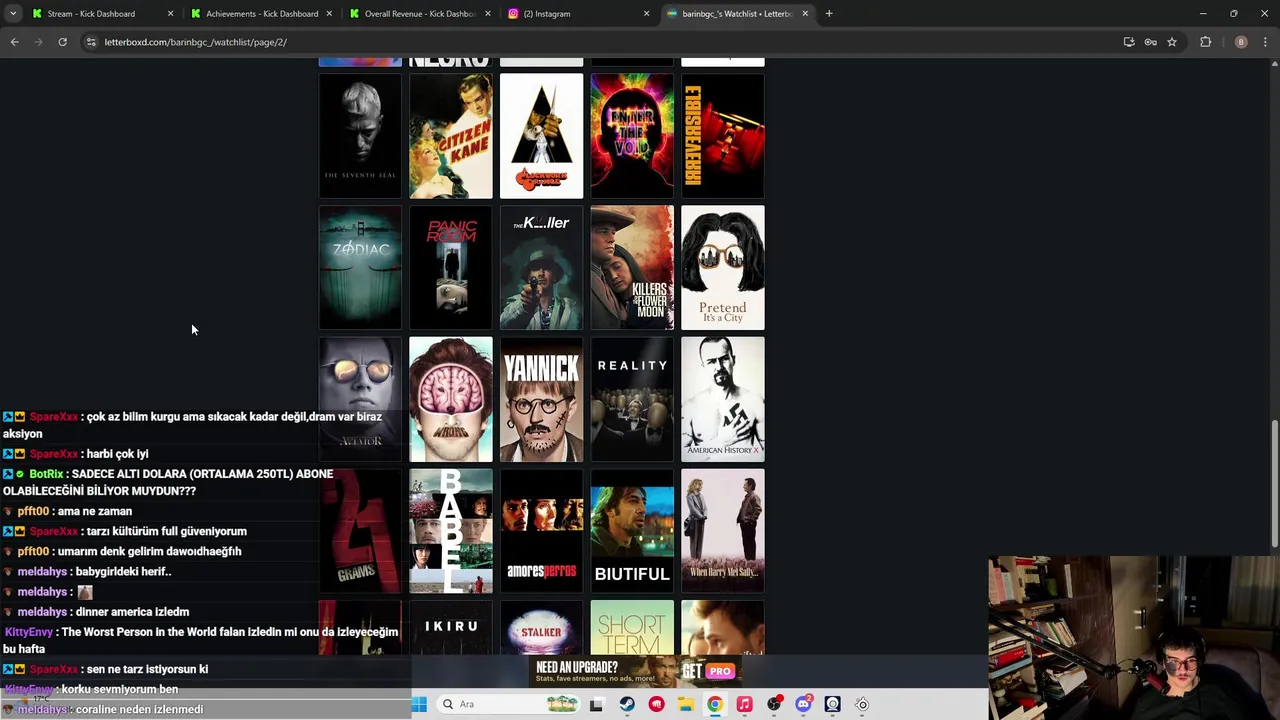
Task: Click KittyEnvy's 'The Worst Person in the World' message
Action: click(200, 640)
